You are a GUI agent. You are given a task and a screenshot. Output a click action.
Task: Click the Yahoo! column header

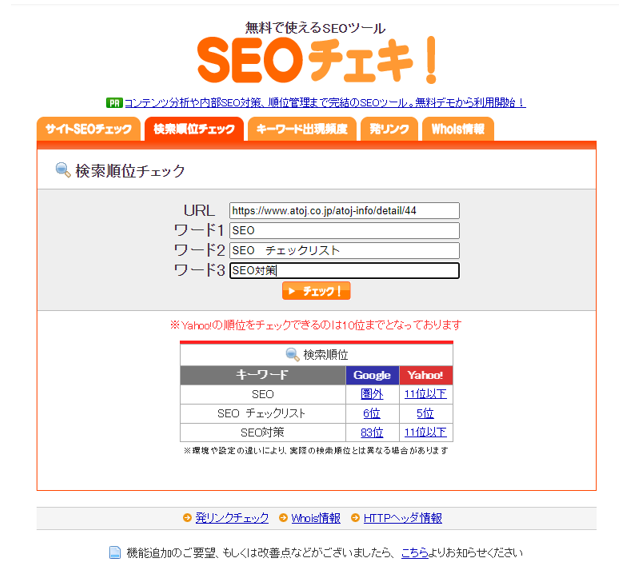click(426, 375)
